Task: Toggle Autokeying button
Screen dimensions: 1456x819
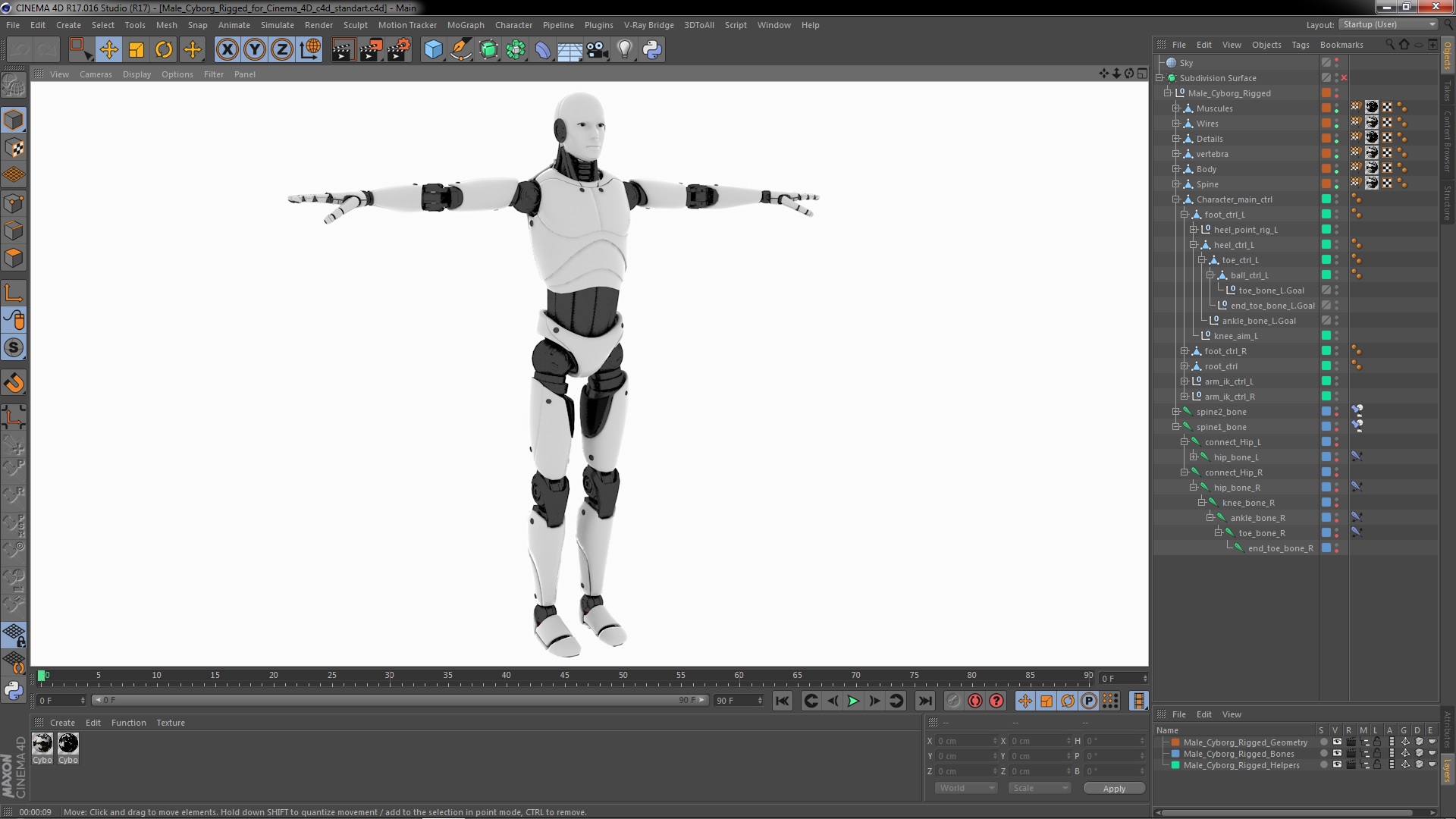Action: [975, 701]
